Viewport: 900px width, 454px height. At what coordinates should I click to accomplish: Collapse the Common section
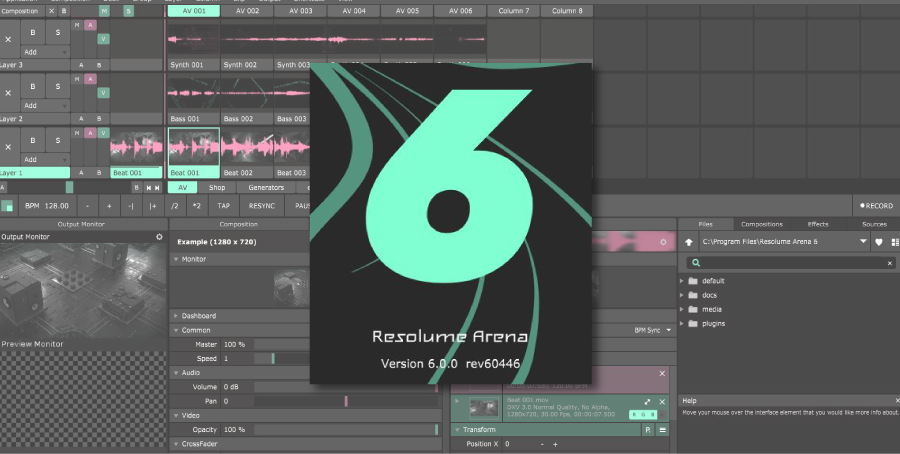coord(176,330)
